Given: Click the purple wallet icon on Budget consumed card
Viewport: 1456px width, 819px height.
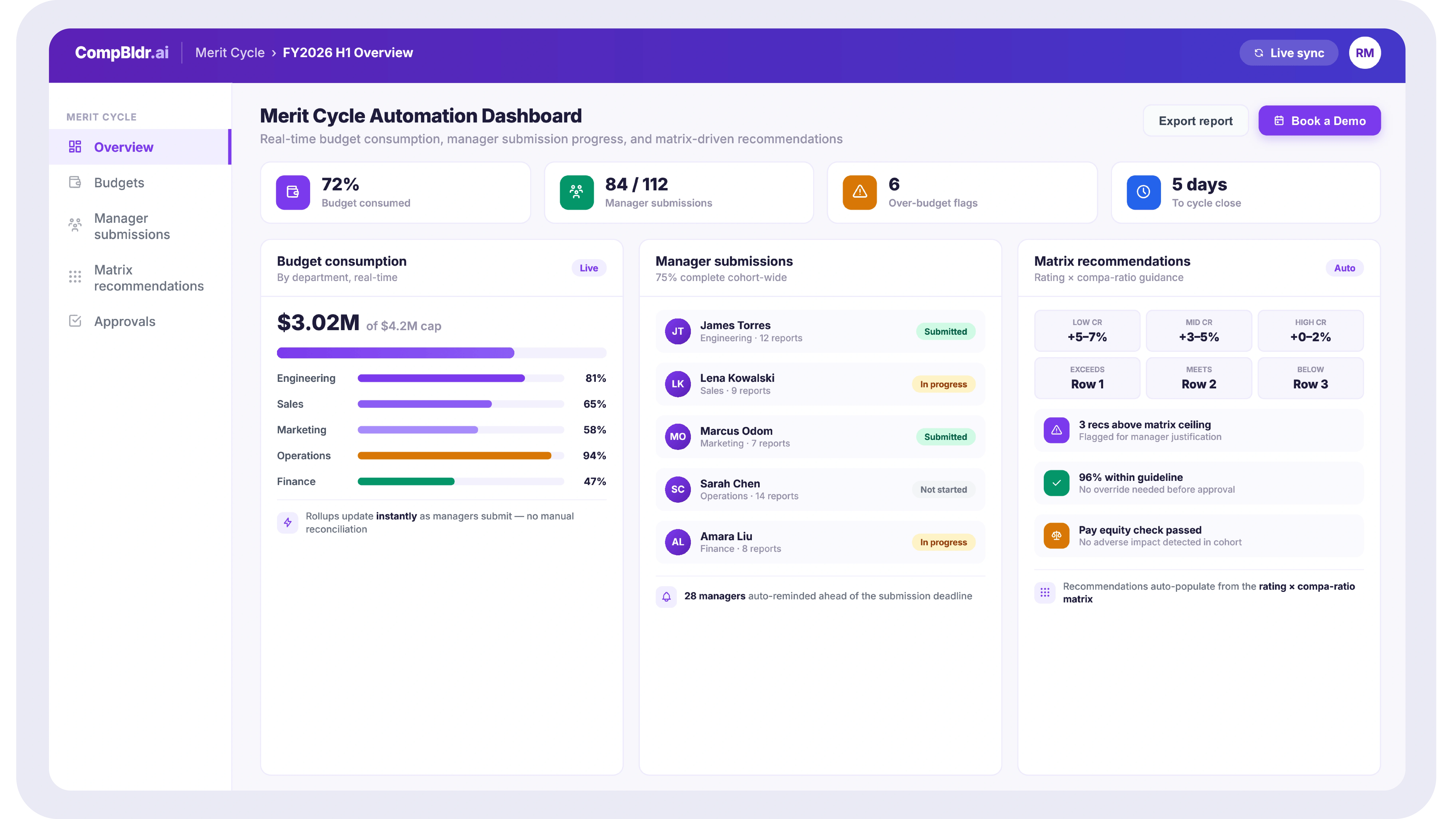Looking at the screenshot, I should tap(293, 192).
